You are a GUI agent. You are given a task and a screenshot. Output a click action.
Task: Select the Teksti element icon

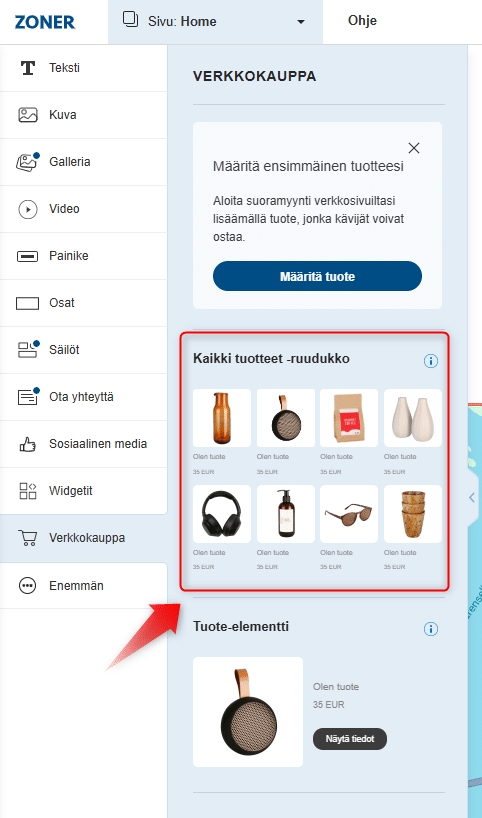tap(28, 68)
